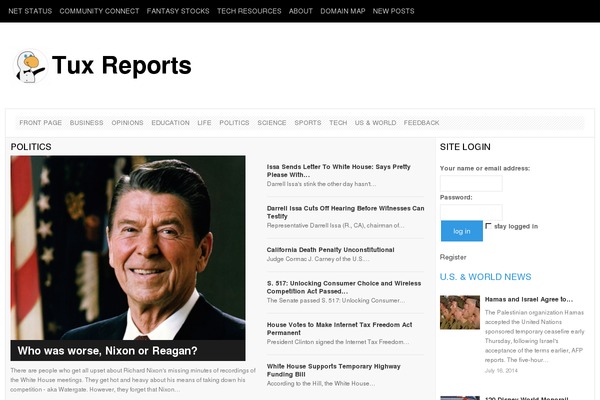Go to the SPORTS section
600x400 pixels.
click(308, 122)
